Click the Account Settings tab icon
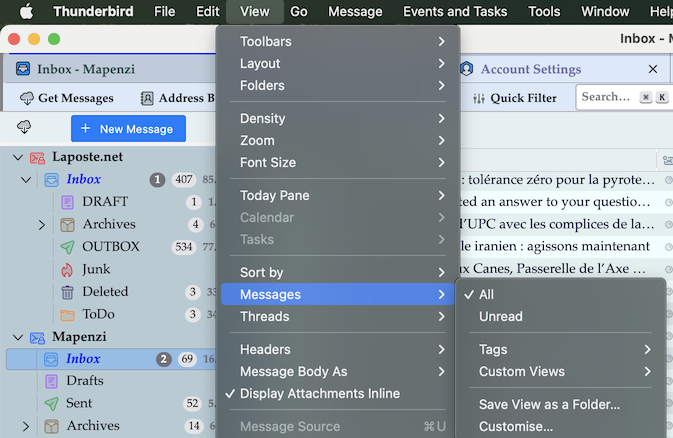 [467, 69]
